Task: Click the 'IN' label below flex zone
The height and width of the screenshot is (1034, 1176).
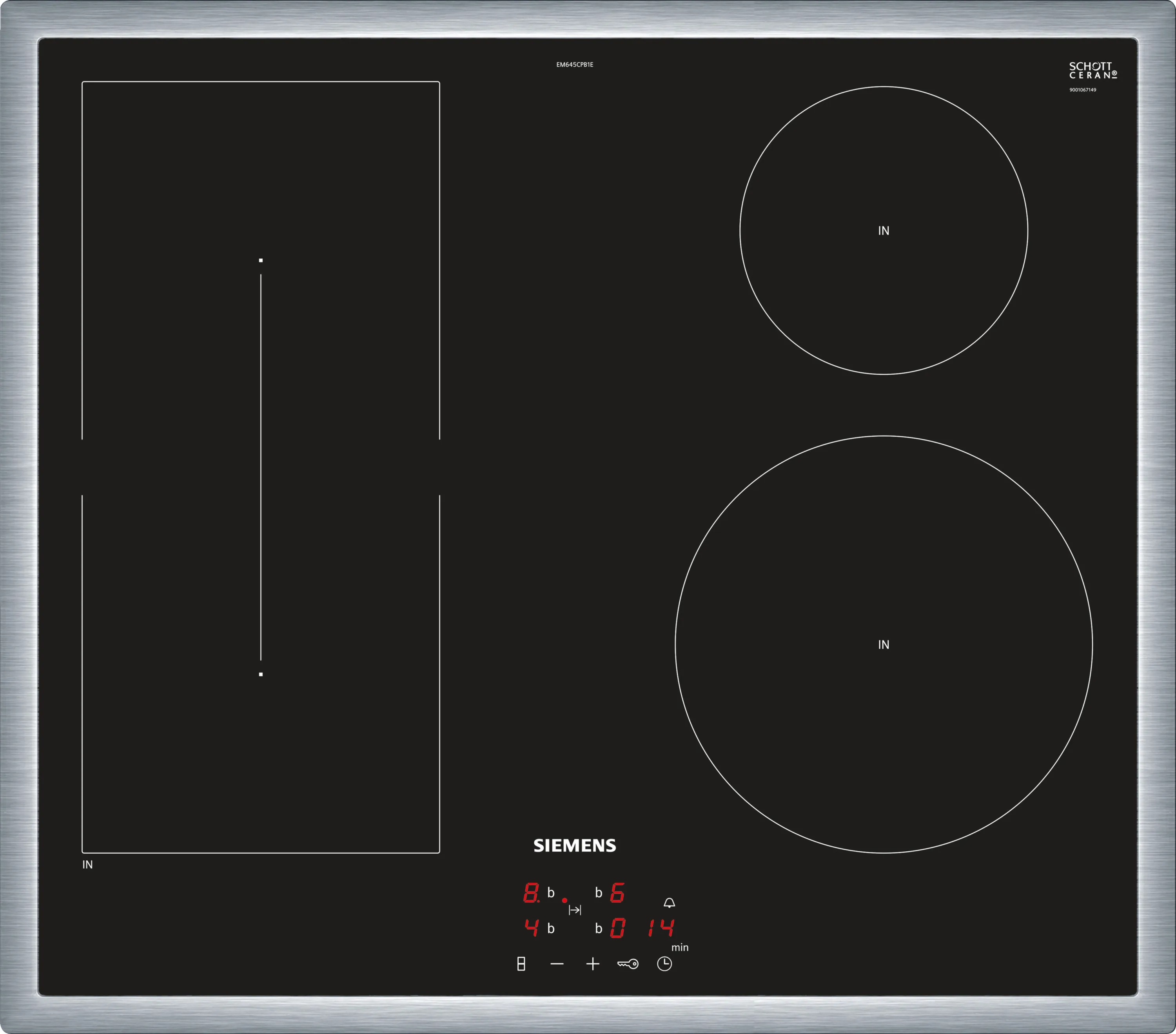Action: (x=87, y=865)
